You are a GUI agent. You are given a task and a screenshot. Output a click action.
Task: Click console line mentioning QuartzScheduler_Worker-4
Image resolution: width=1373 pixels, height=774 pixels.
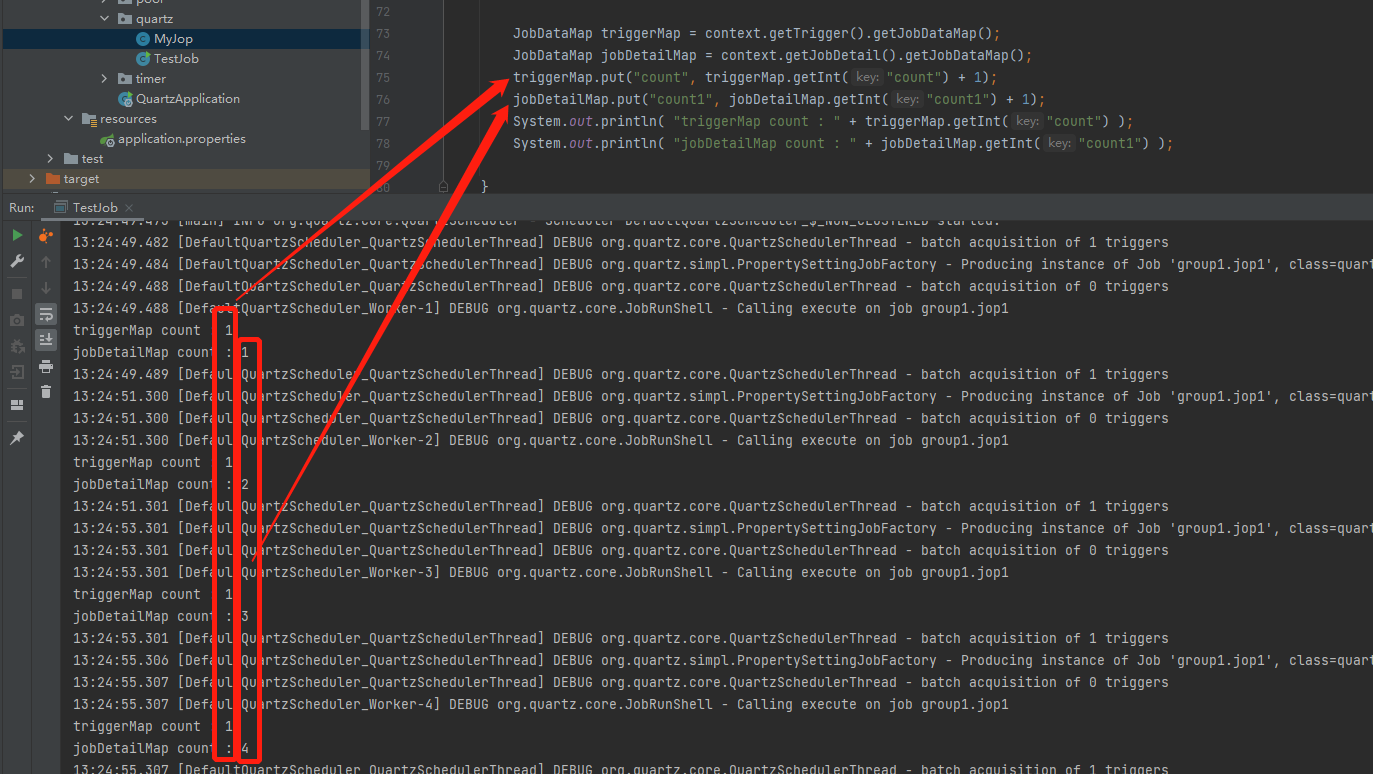click(x=541, y=704)
